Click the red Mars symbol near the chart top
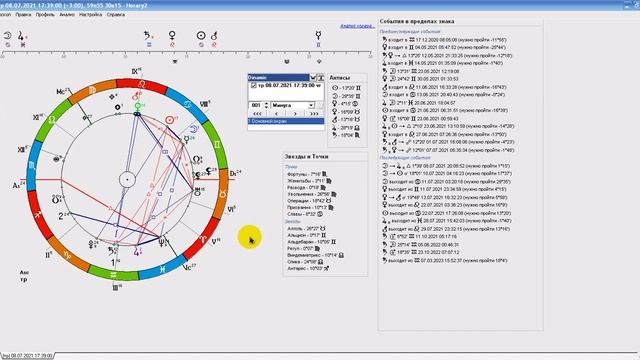The height and width of the screenshot is (360, 640). tap(136, 97)
